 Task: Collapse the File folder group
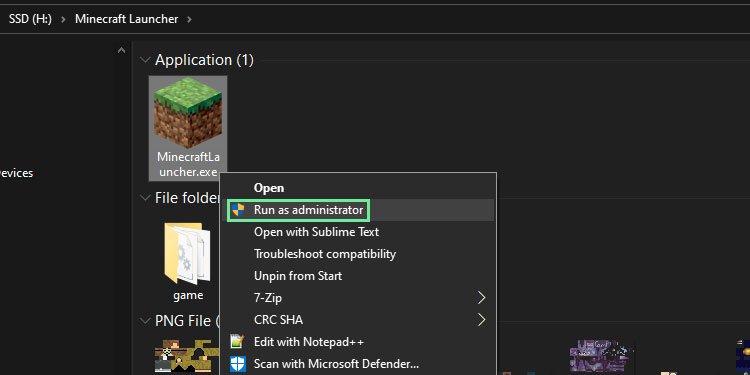(144, 198)
